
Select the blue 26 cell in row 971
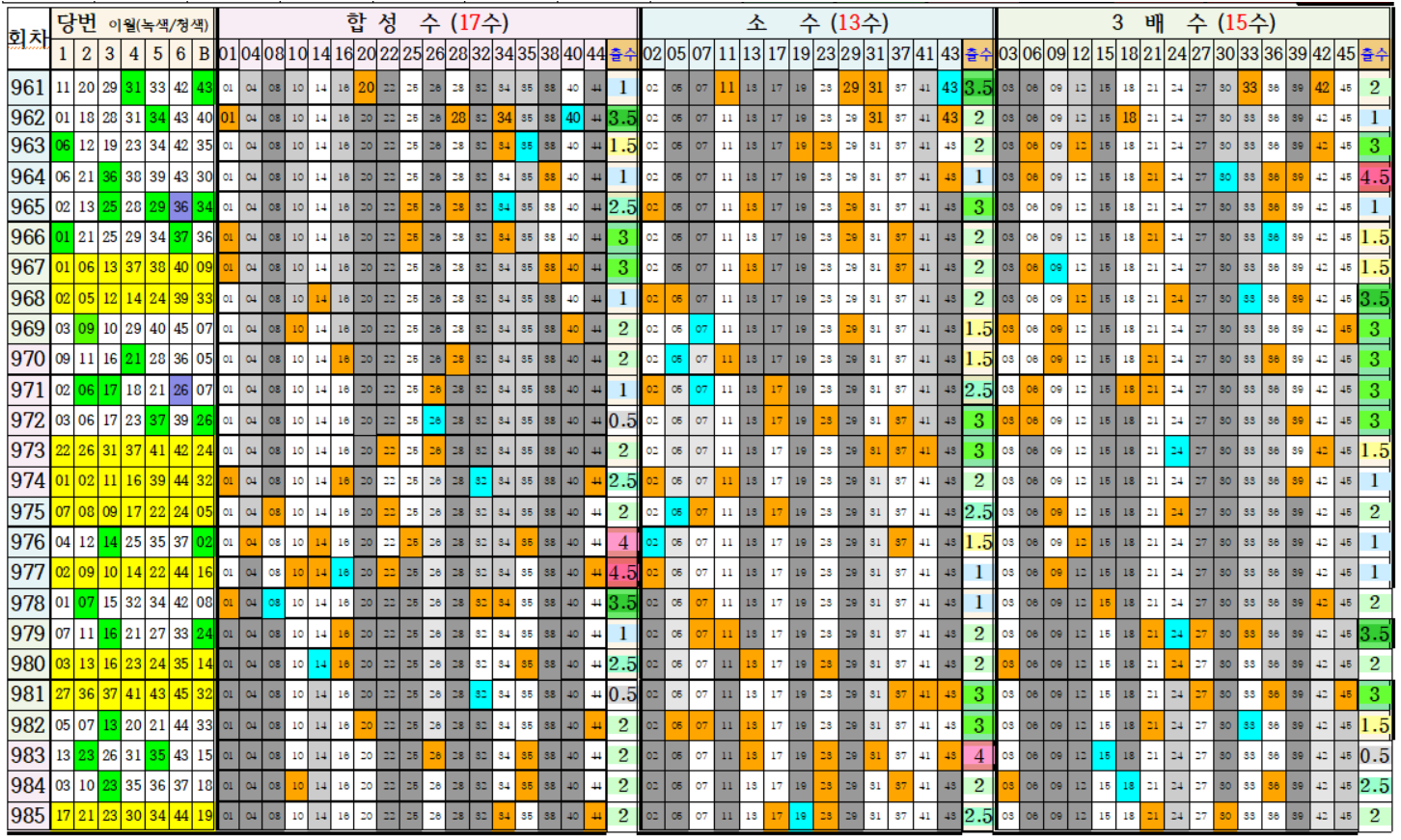coord(180,391)
